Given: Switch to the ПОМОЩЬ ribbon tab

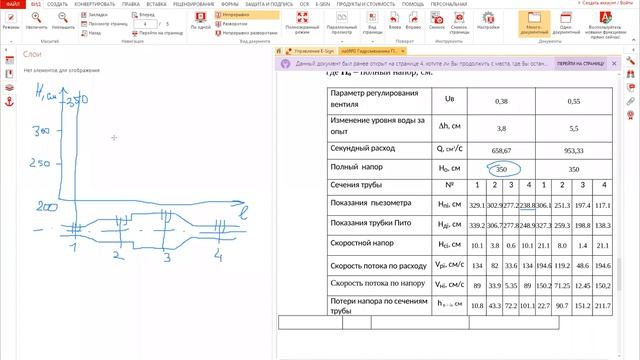Looking at the screenshot, I should [x=413, y=4].
